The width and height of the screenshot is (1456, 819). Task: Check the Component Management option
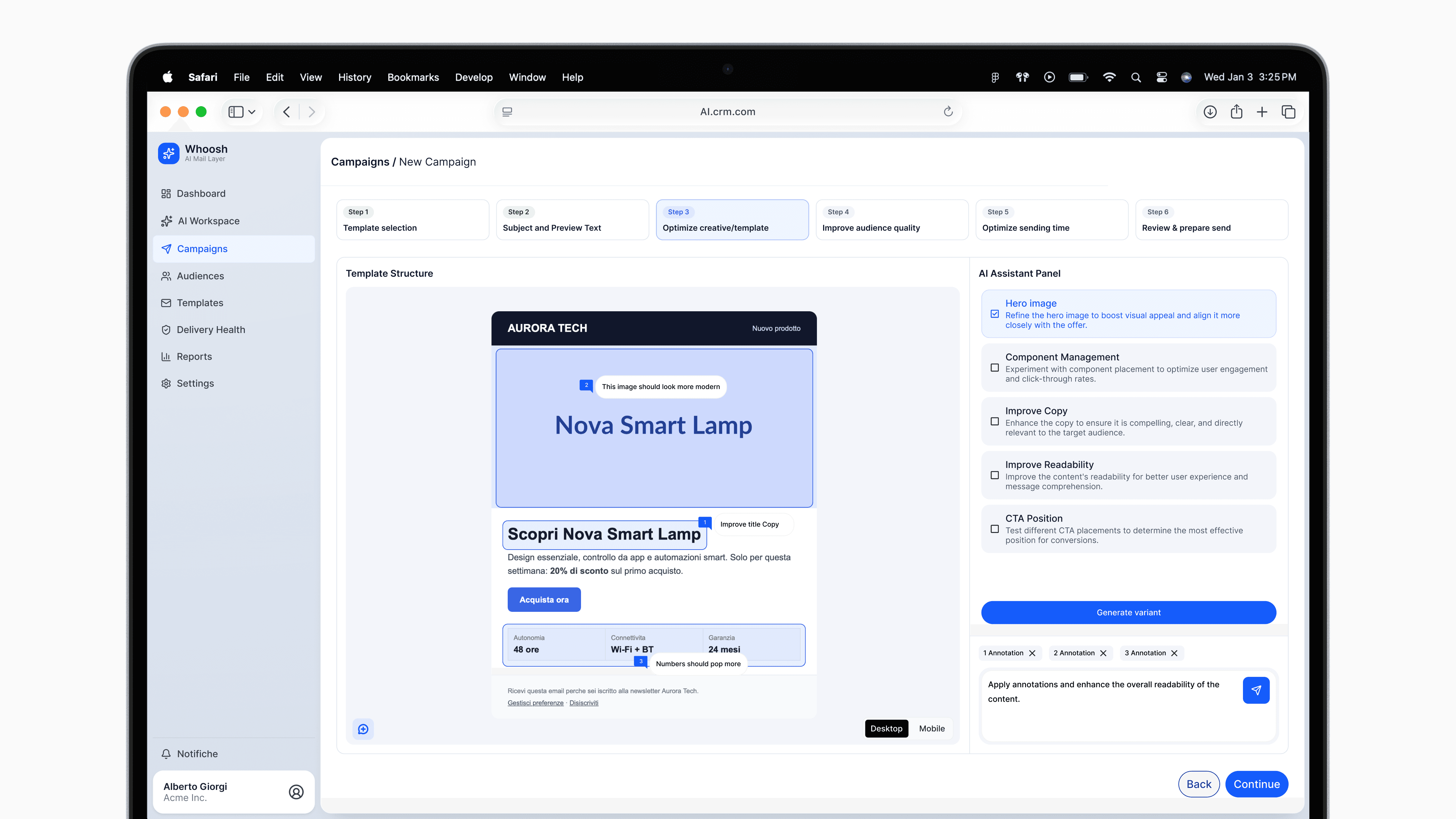(995, 368)
